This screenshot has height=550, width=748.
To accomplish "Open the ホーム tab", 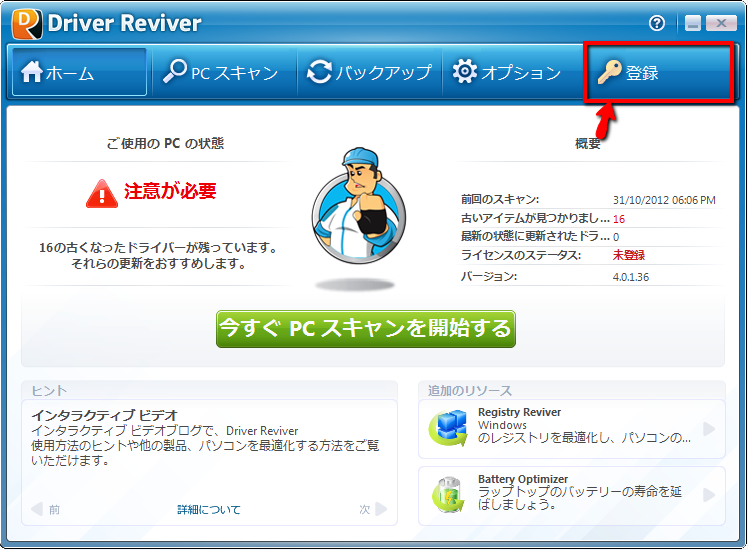I will click(x=79, y=72).
